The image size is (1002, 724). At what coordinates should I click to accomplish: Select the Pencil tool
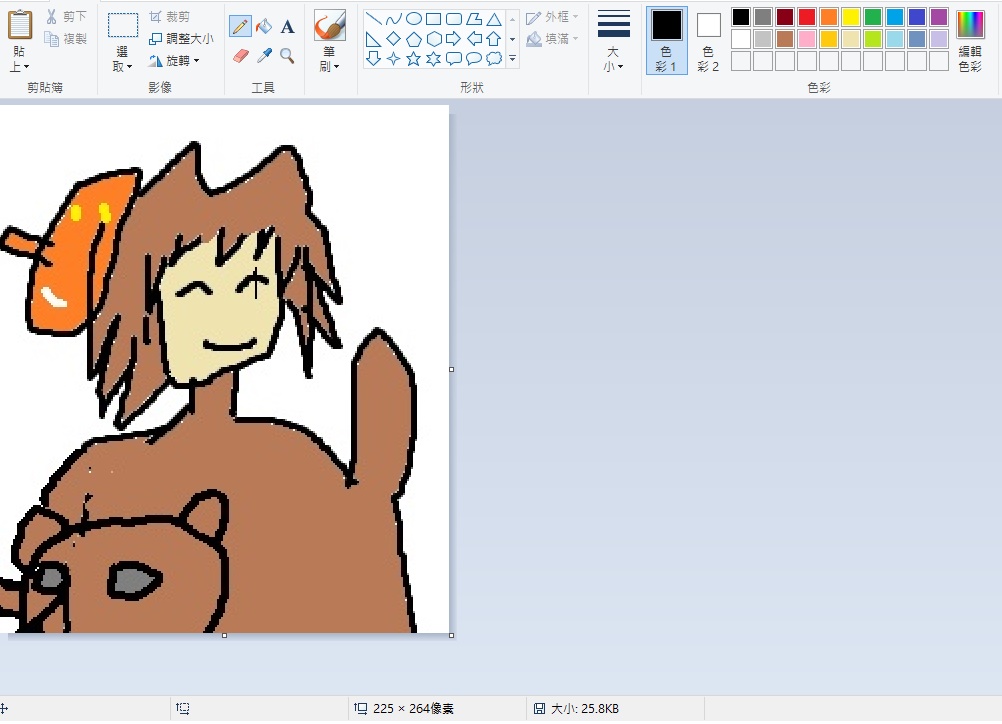pyautogui.click(x=240, y=26)
